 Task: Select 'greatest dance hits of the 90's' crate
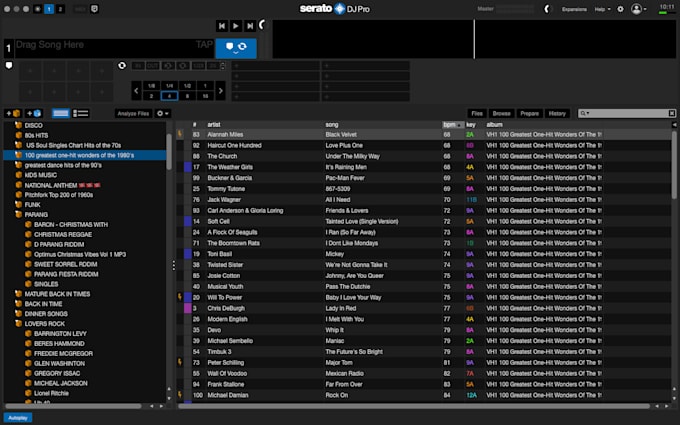coord(63,165)
